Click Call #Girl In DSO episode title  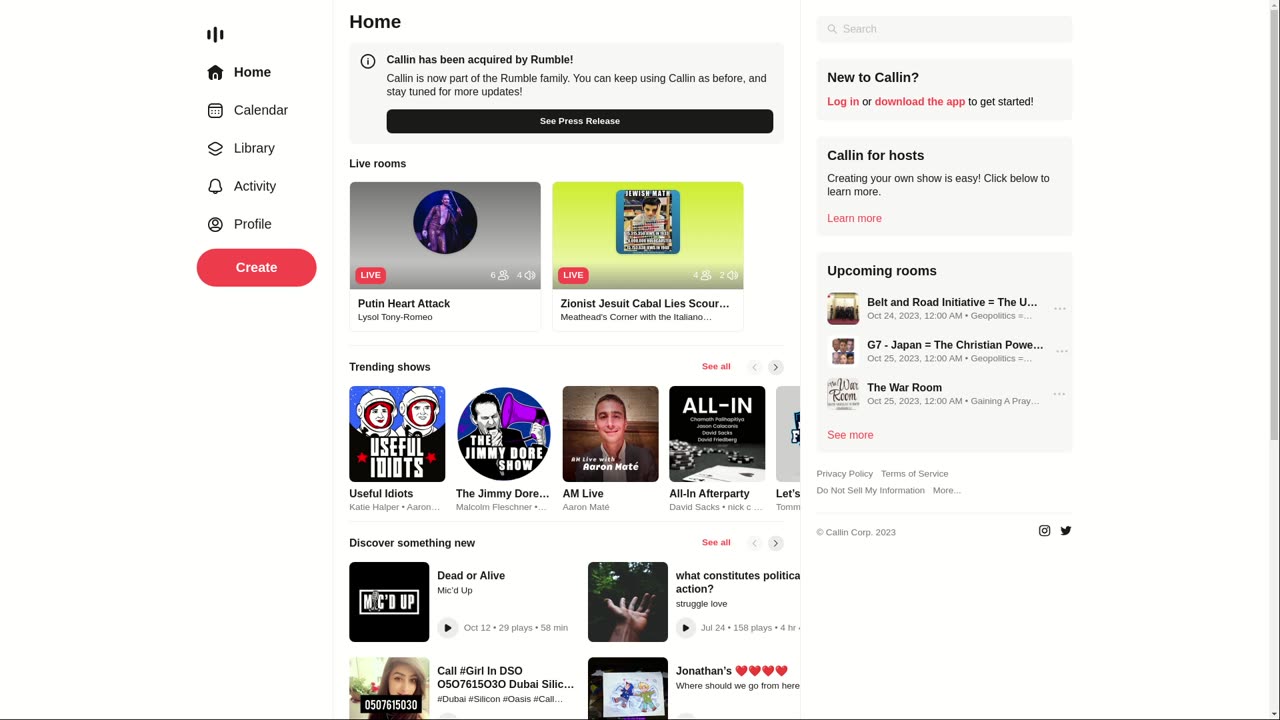(505, 678)
